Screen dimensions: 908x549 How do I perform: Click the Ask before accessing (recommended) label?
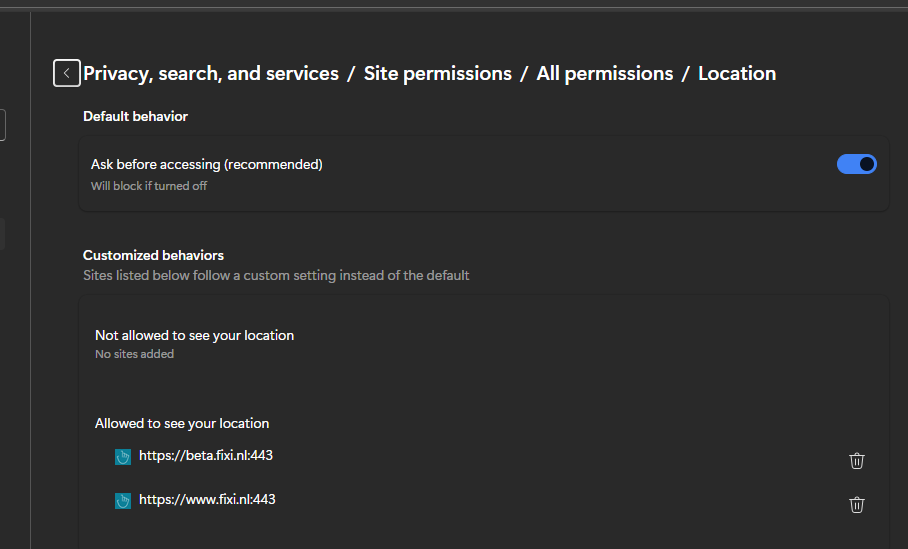coord(206,164)
